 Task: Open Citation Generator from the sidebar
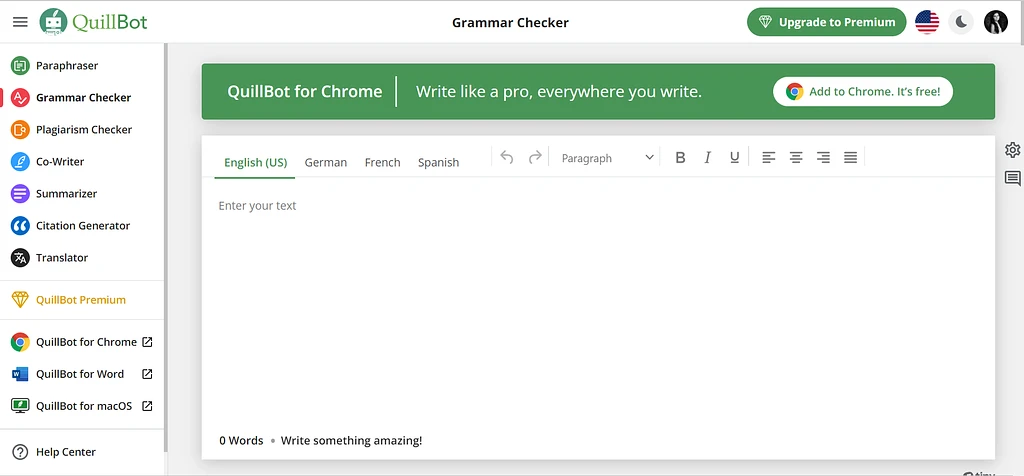point(82,225)
